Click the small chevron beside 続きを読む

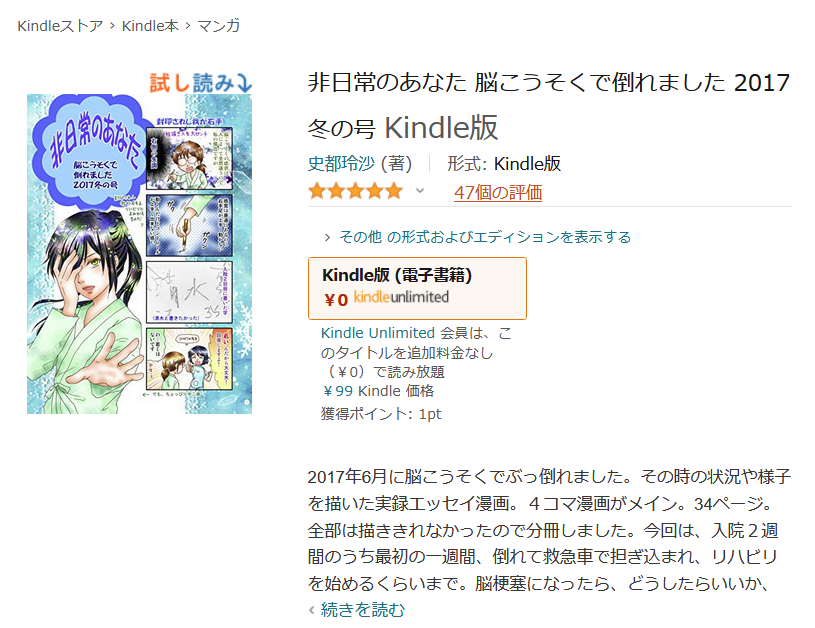(x=312, y=610)
